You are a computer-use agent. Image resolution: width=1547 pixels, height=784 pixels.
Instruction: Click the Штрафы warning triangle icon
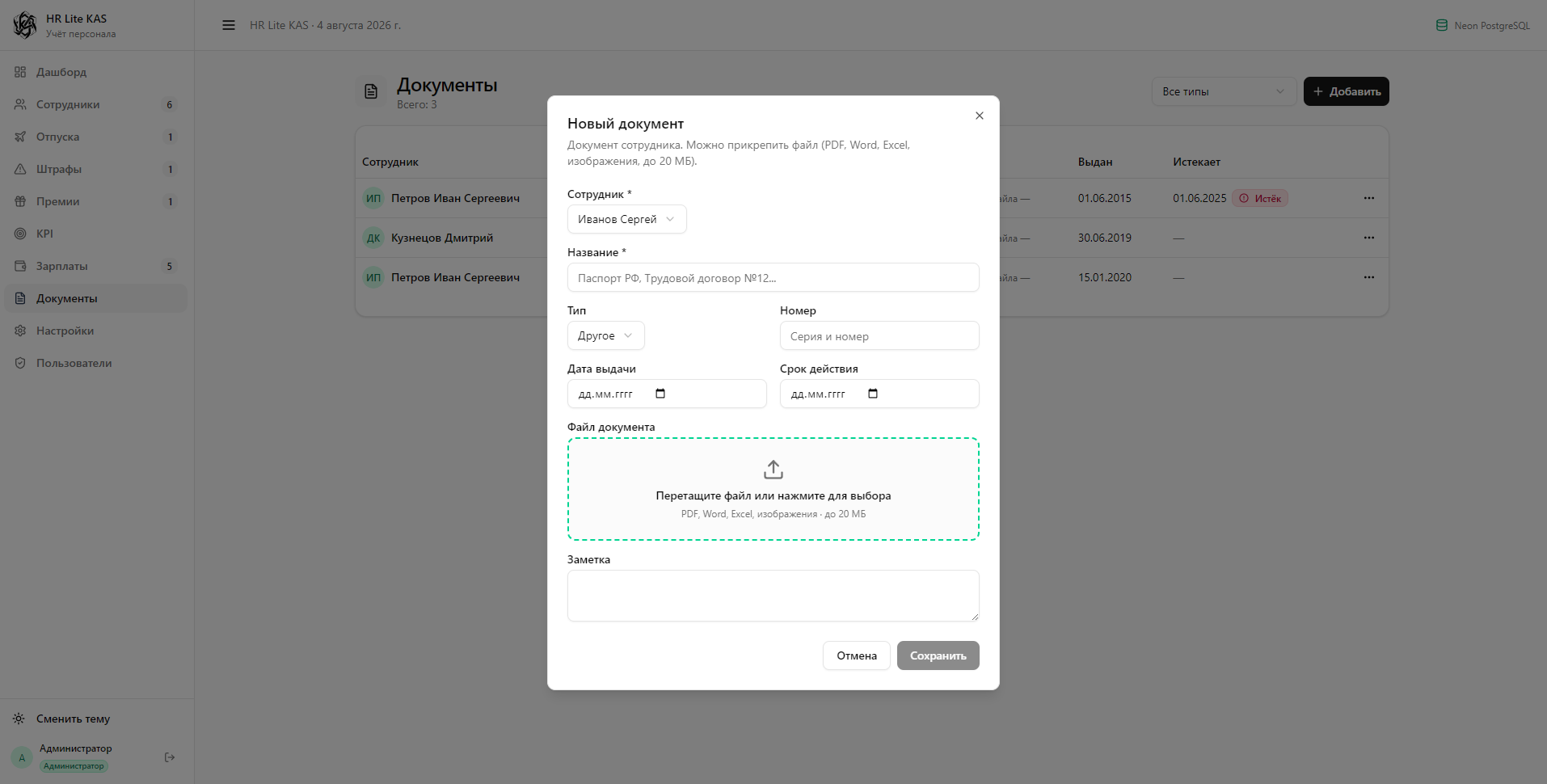pyautogui.click(x=20, y=169)
